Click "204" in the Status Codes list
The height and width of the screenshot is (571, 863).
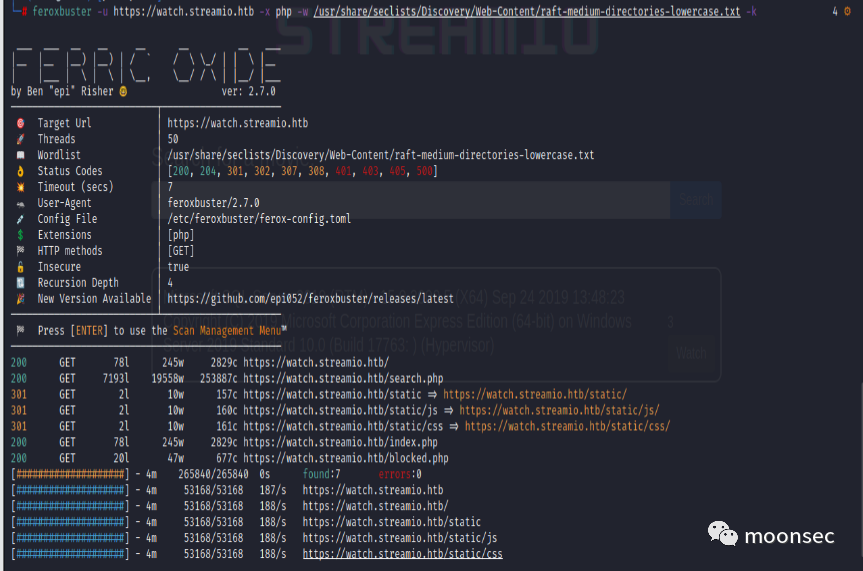(208, 171)
